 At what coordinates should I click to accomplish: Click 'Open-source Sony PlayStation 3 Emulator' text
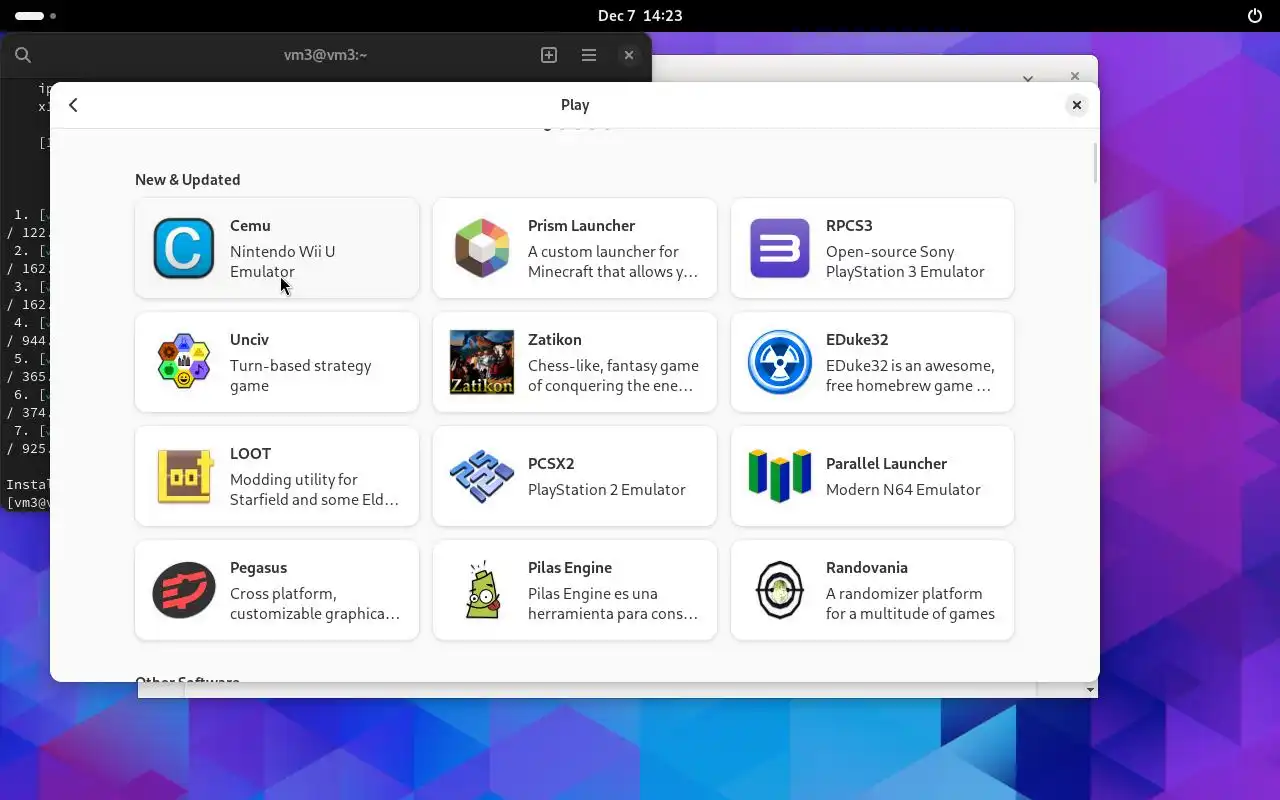click(905, 262)
